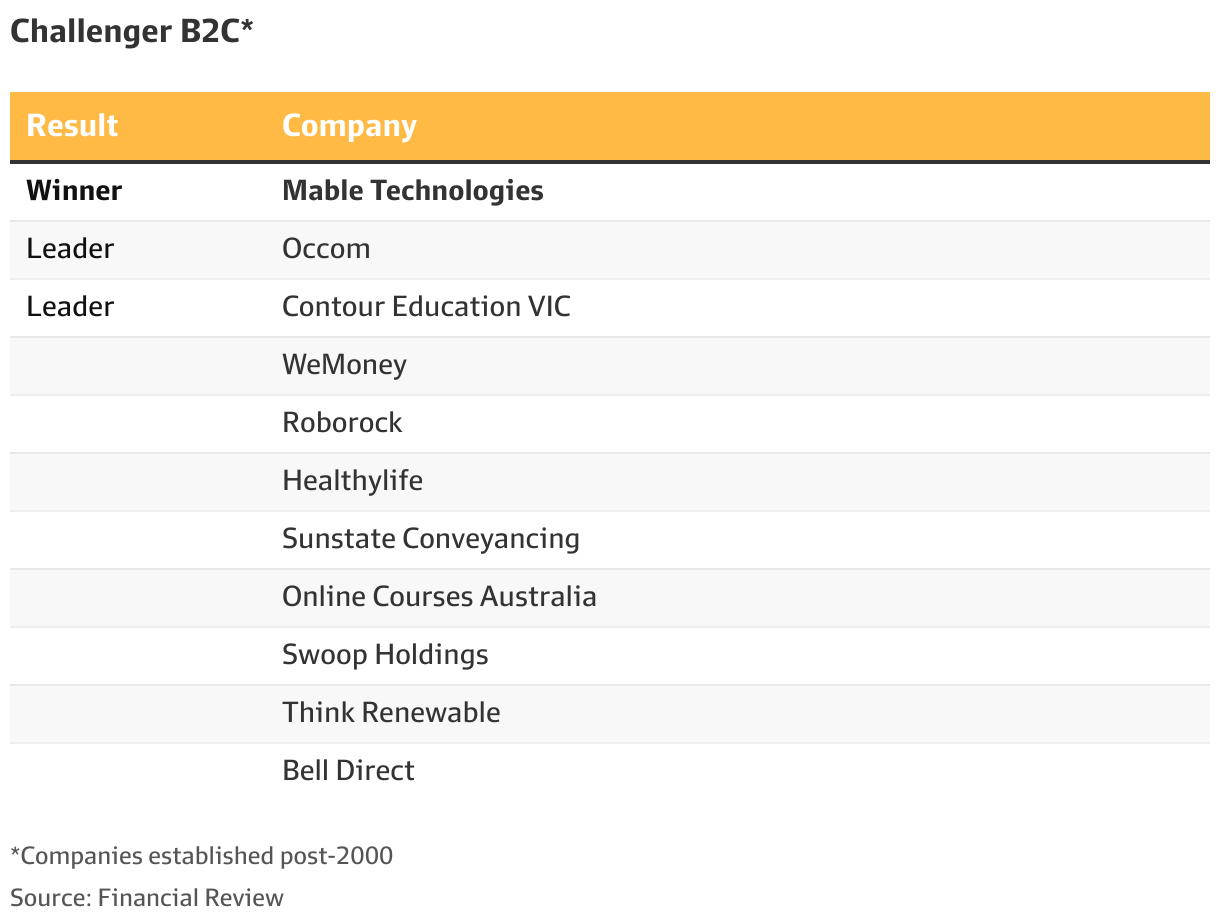Screen dimensions: 1220x924
Task: Click the Companies established post-2000 footnote
Action: [202, 856]
